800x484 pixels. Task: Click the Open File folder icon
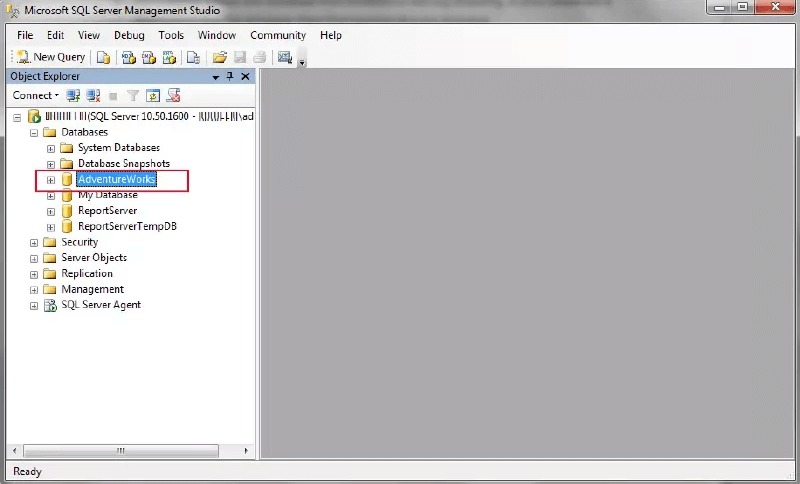click(220, 58)
